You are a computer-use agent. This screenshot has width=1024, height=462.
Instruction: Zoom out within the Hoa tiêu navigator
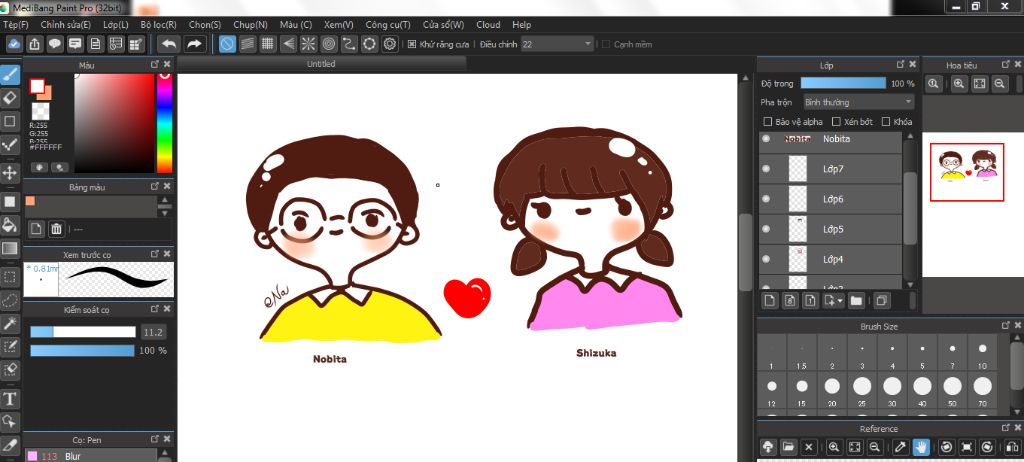tap(999, 84)
